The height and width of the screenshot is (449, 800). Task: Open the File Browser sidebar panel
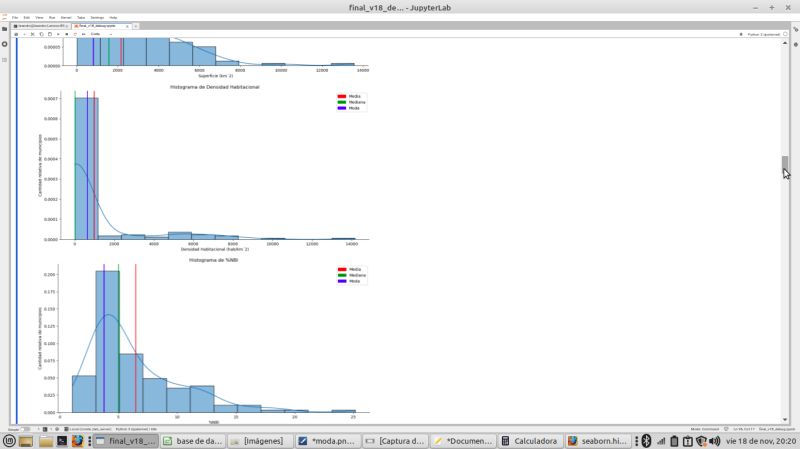[5, 29]
